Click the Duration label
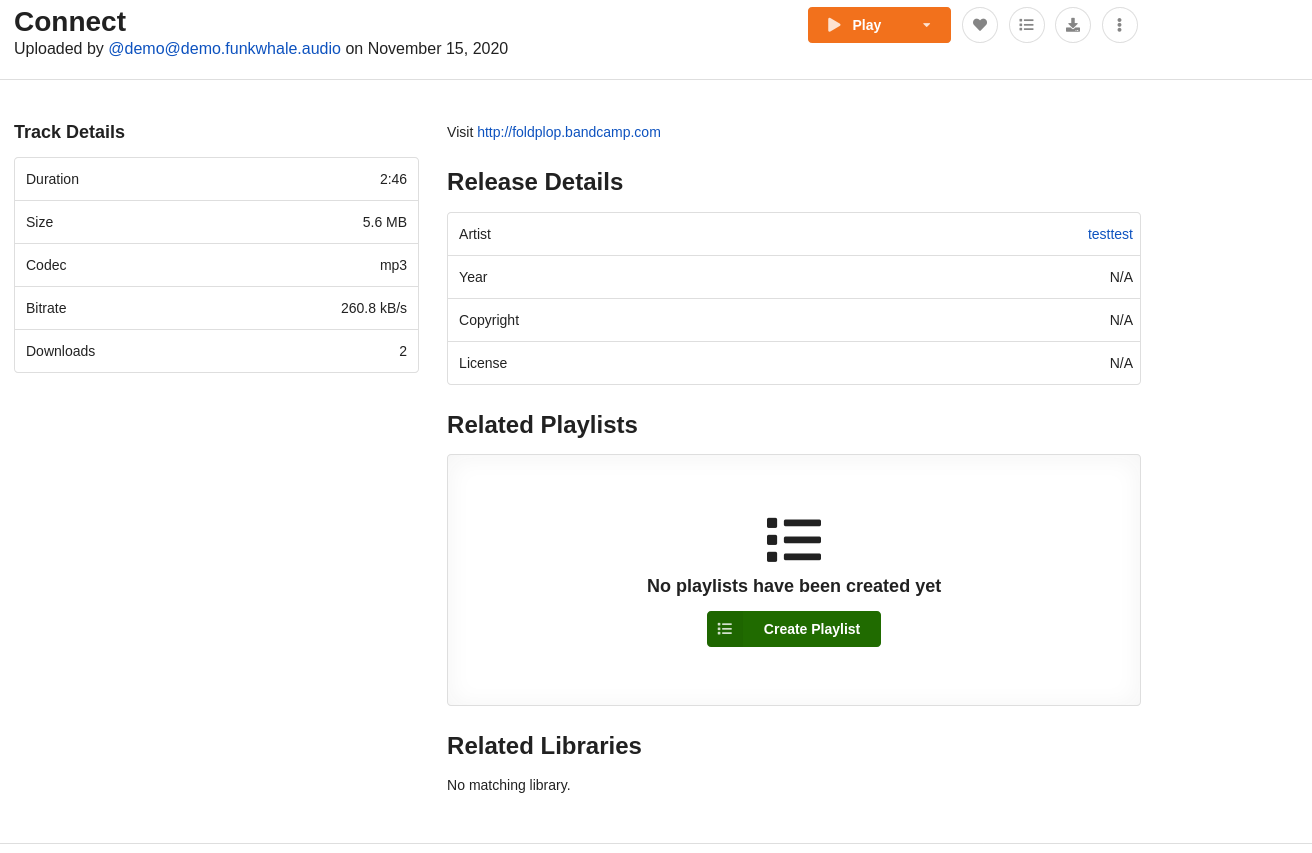 [52, 179]
